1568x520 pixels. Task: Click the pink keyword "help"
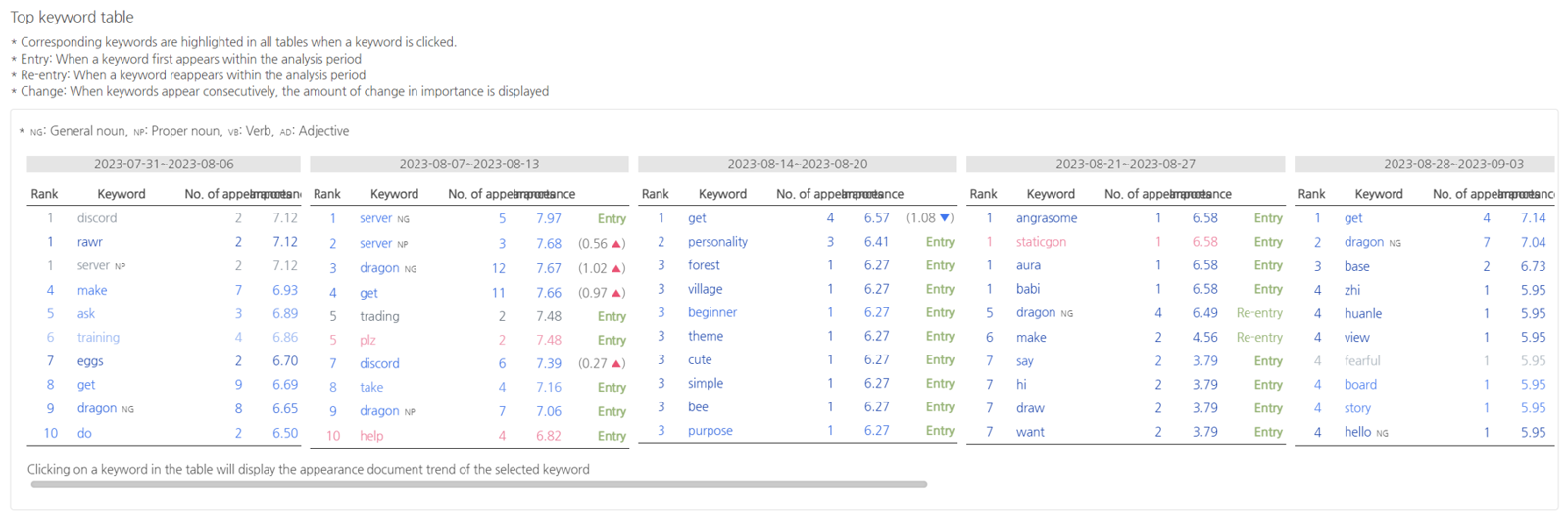click(x=371, y=436)
